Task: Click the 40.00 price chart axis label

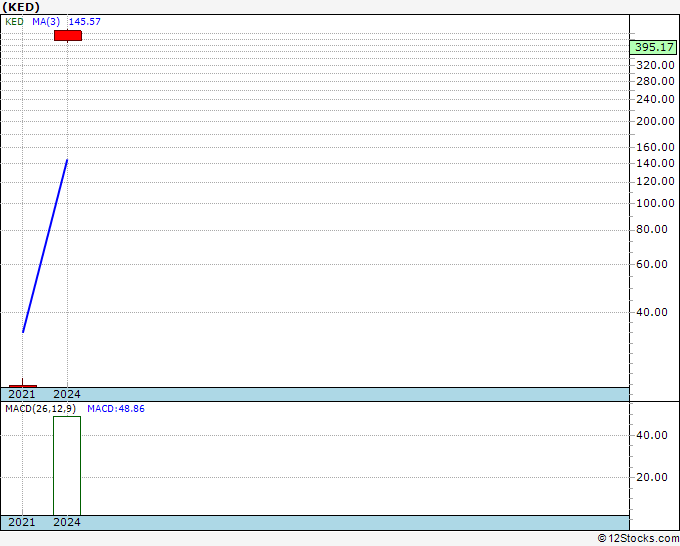Action: (x=652, y=312)
